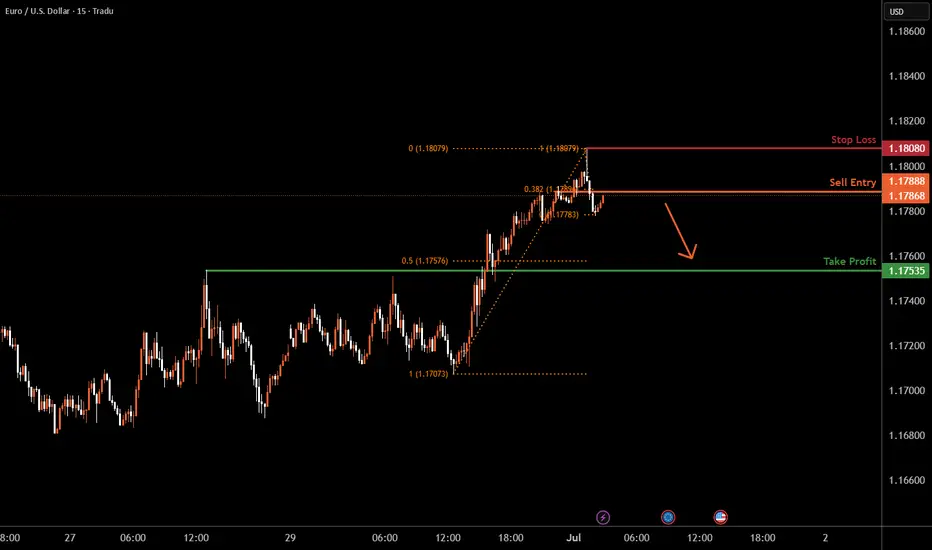This screenshot has height=550, width=932.
Task: Click the red Stop Loss horizontal line
Action: (x=733, y=148)
